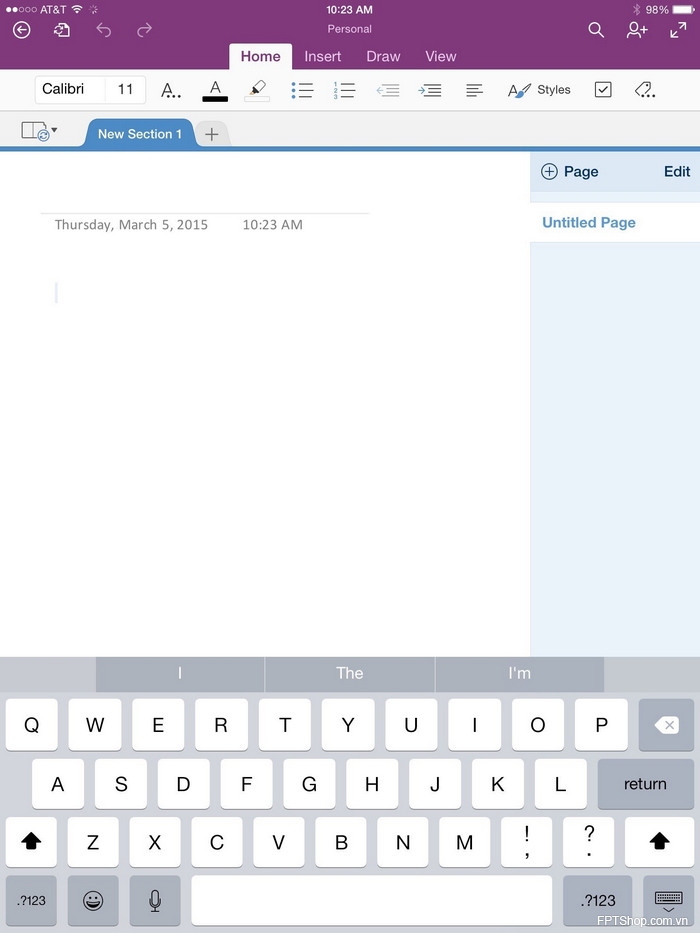Open the Styles gallery
Image resolution: width=700 pixels, height=933 pixels.
coord(539,90)
